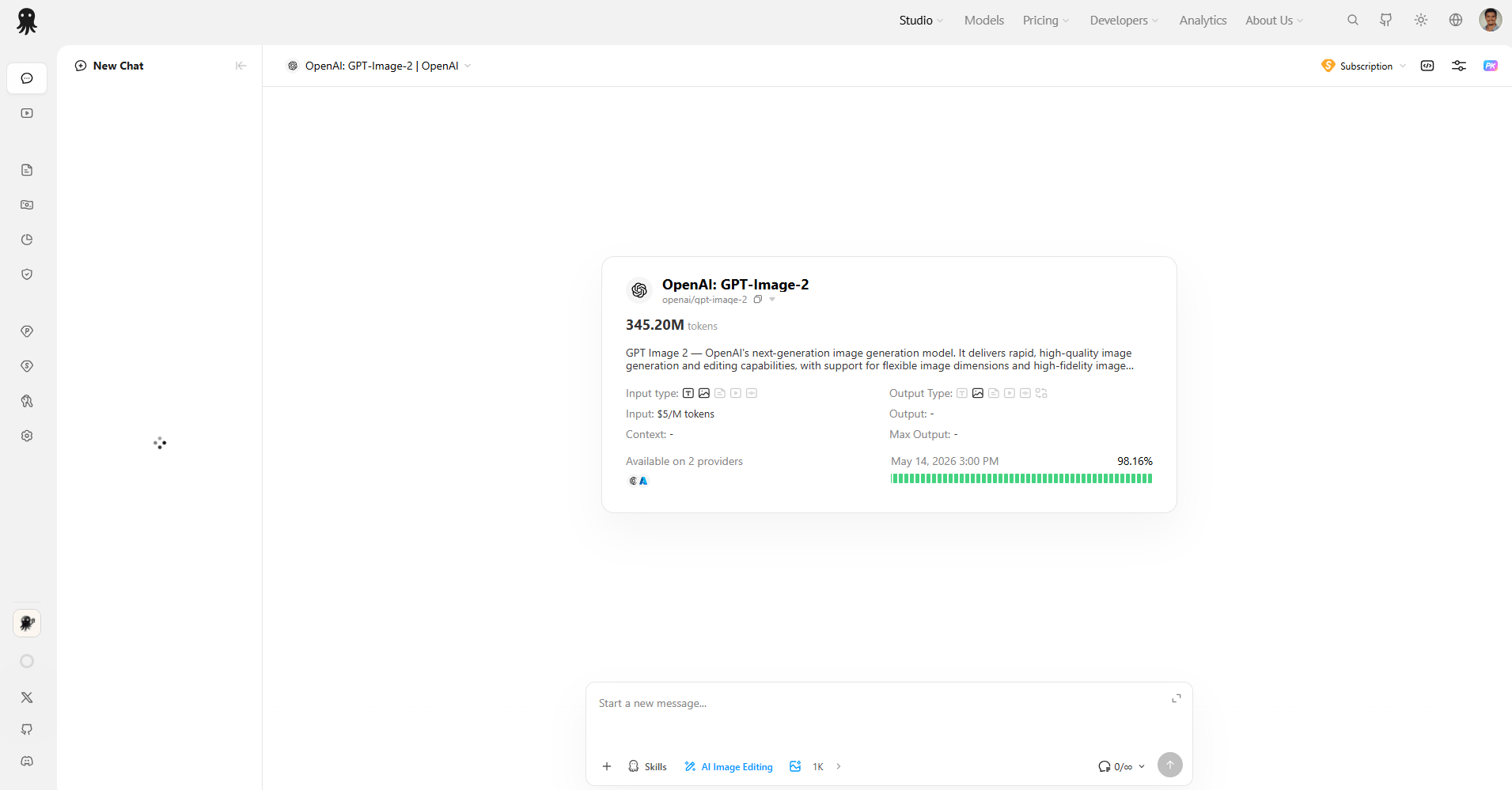Screen dimensions: 1512x790
Task: Expand the triangle next to model ID
Action: point(772,300)
